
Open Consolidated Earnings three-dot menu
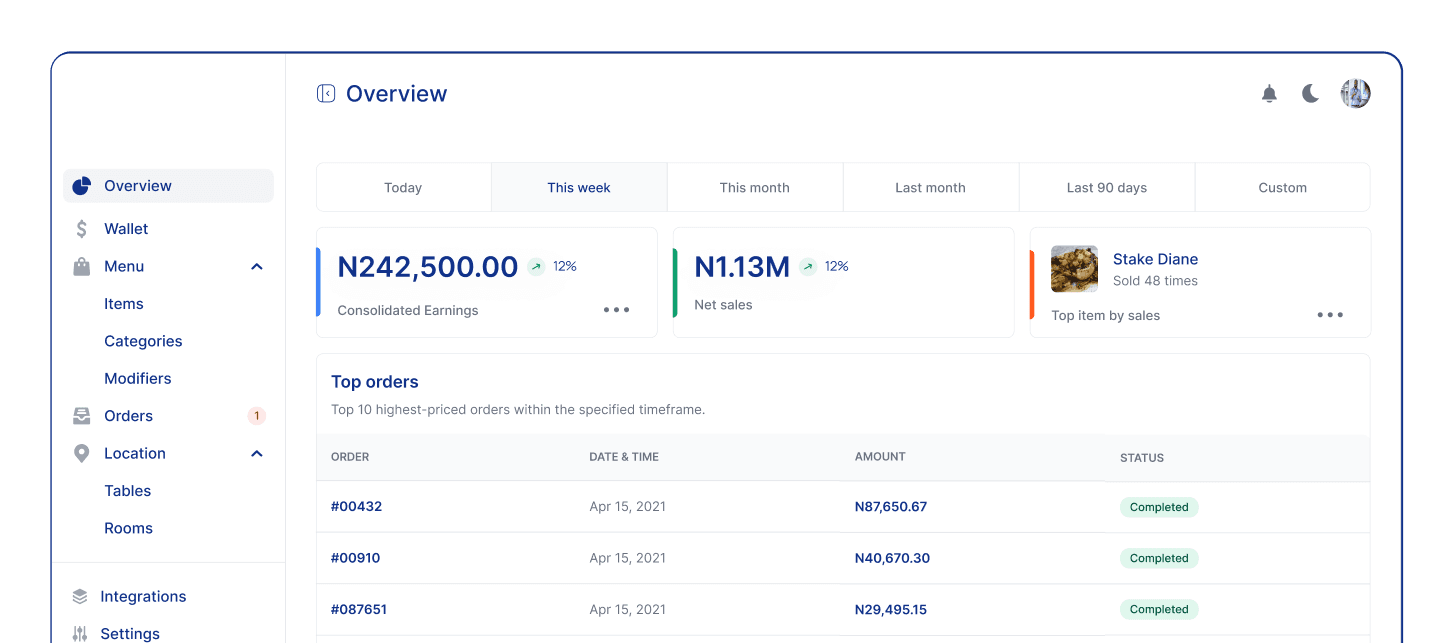point(616,310)
